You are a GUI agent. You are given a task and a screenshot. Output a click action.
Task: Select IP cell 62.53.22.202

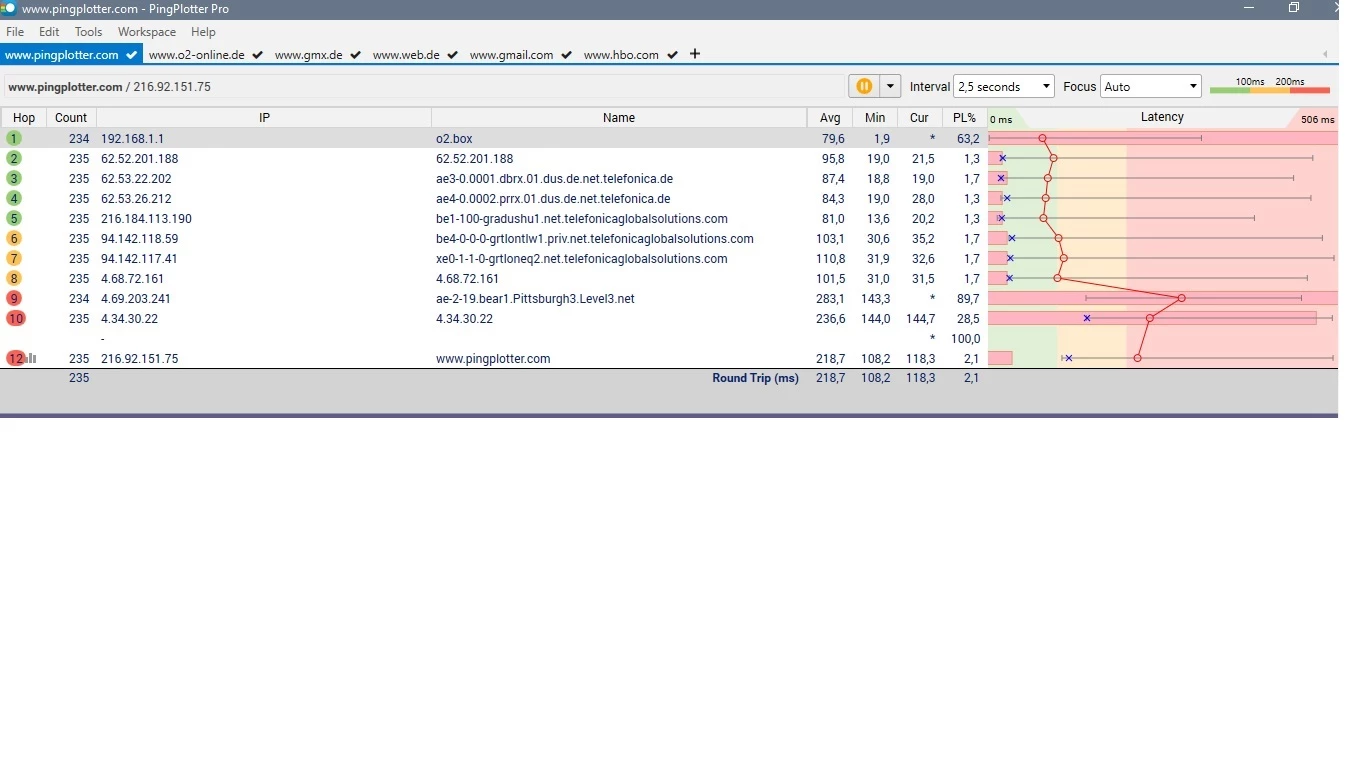point(136,179)
